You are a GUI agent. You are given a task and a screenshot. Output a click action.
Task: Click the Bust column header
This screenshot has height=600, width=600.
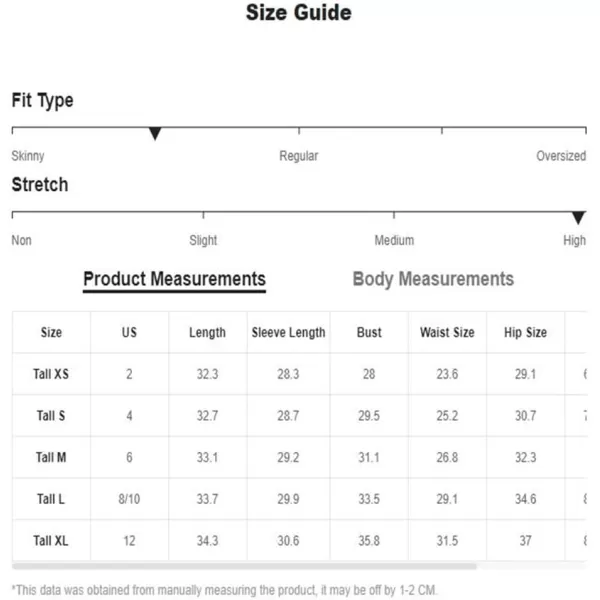369,332
